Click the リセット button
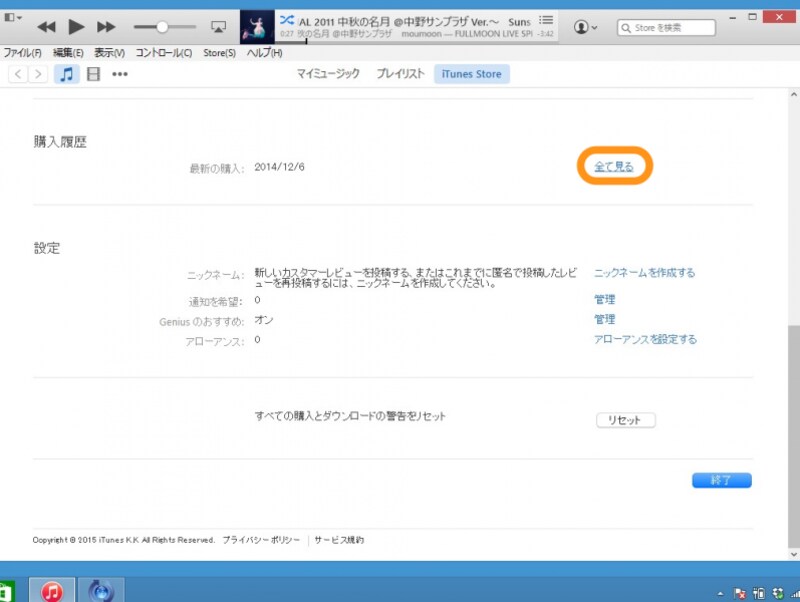The height and width of the screenshot is (602, 800). (626, 420)
